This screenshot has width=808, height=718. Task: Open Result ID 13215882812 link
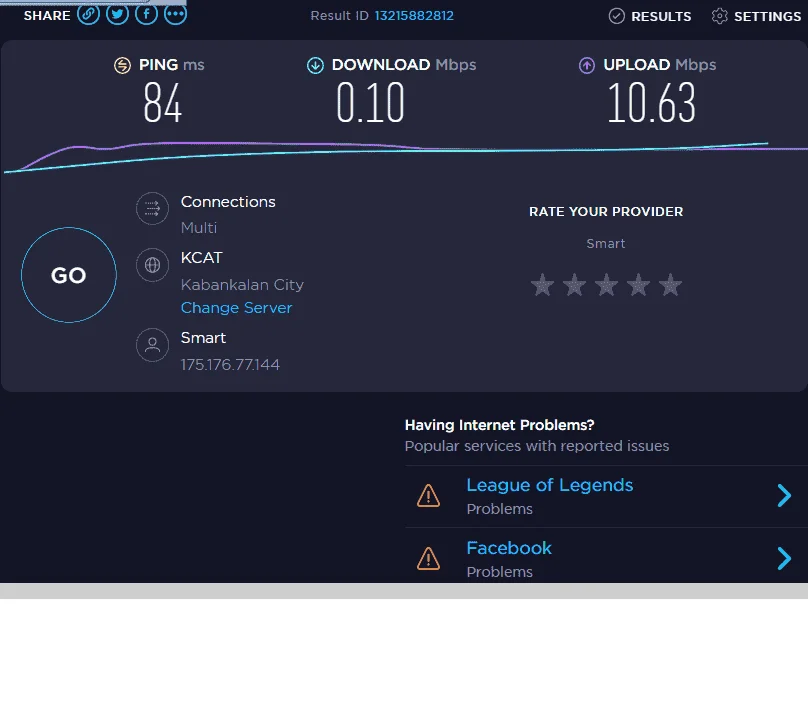pyautogui.click(x=414, y=16)
